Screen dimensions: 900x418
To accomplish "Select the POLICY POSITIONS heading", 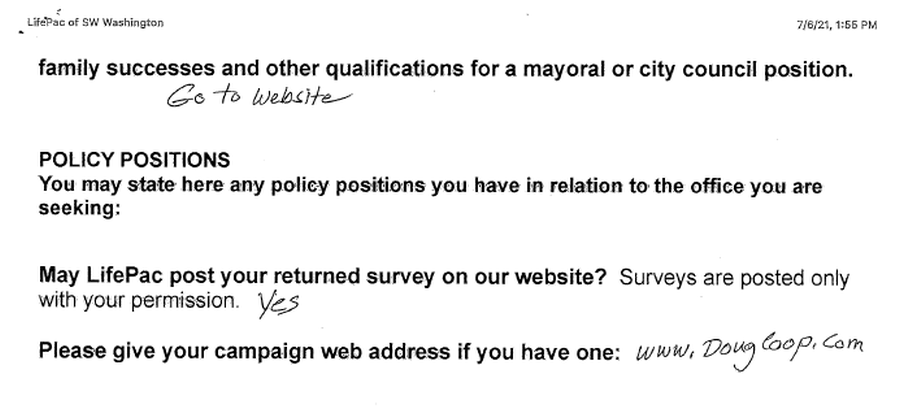I will pyautogui.click(x=134, y=160).
